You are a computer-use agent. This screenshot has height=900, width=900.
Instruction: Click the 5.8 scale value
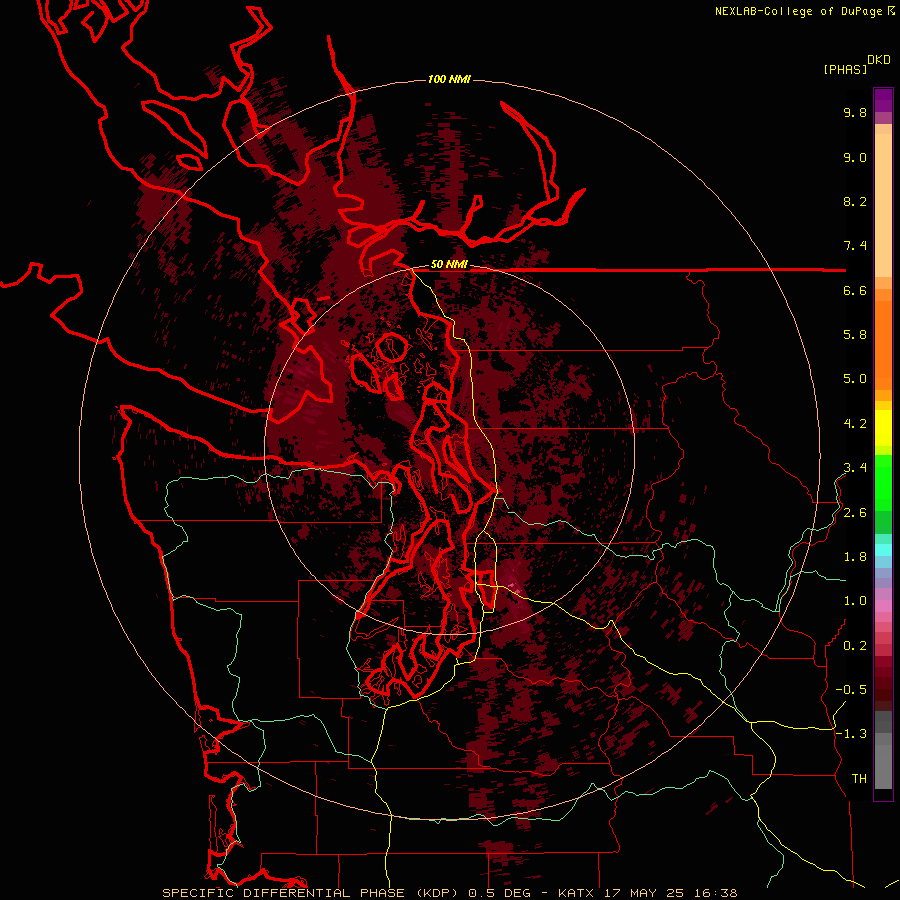coord(855,335)
